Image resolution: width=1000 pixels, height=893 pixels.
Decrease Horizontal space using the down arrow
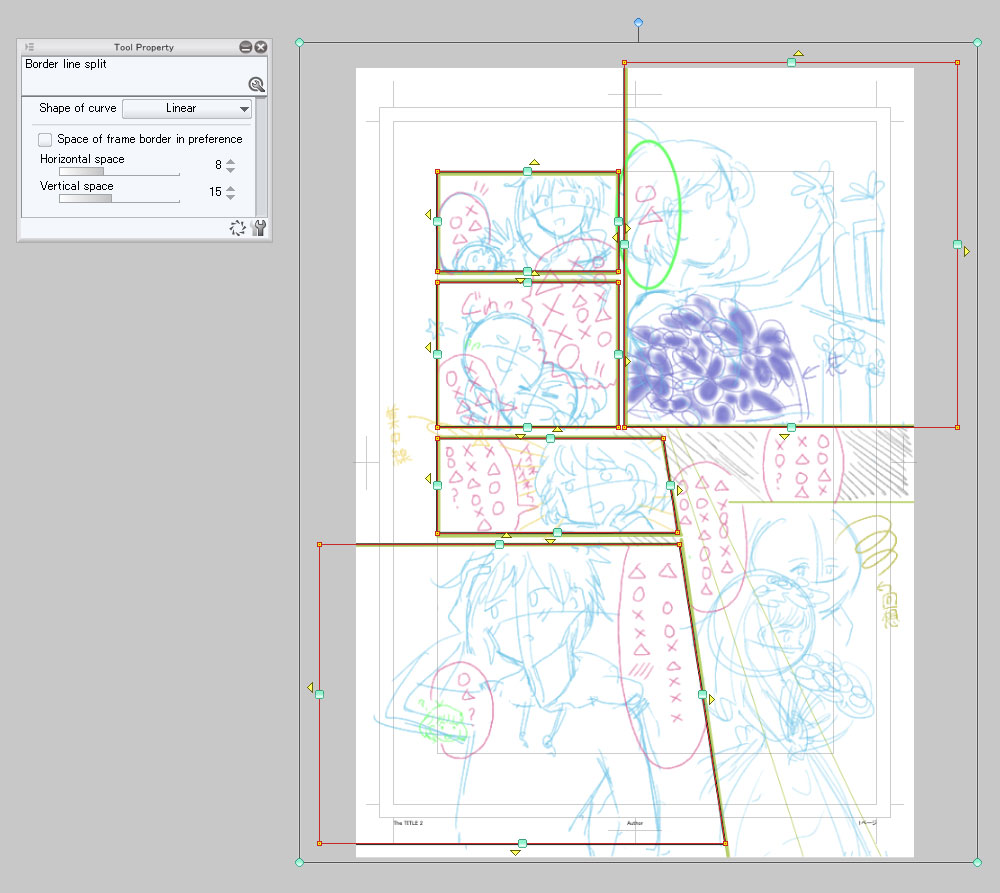231,170
